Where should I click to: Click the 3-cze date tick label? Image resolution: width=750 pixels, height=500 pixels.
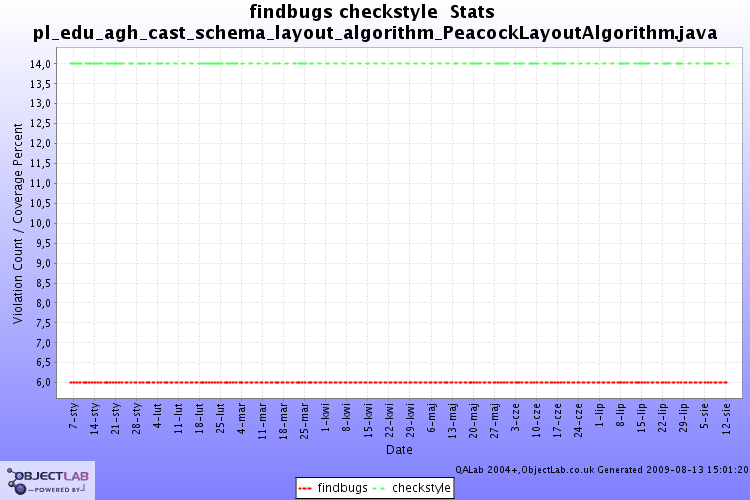(x=516, y=417)
